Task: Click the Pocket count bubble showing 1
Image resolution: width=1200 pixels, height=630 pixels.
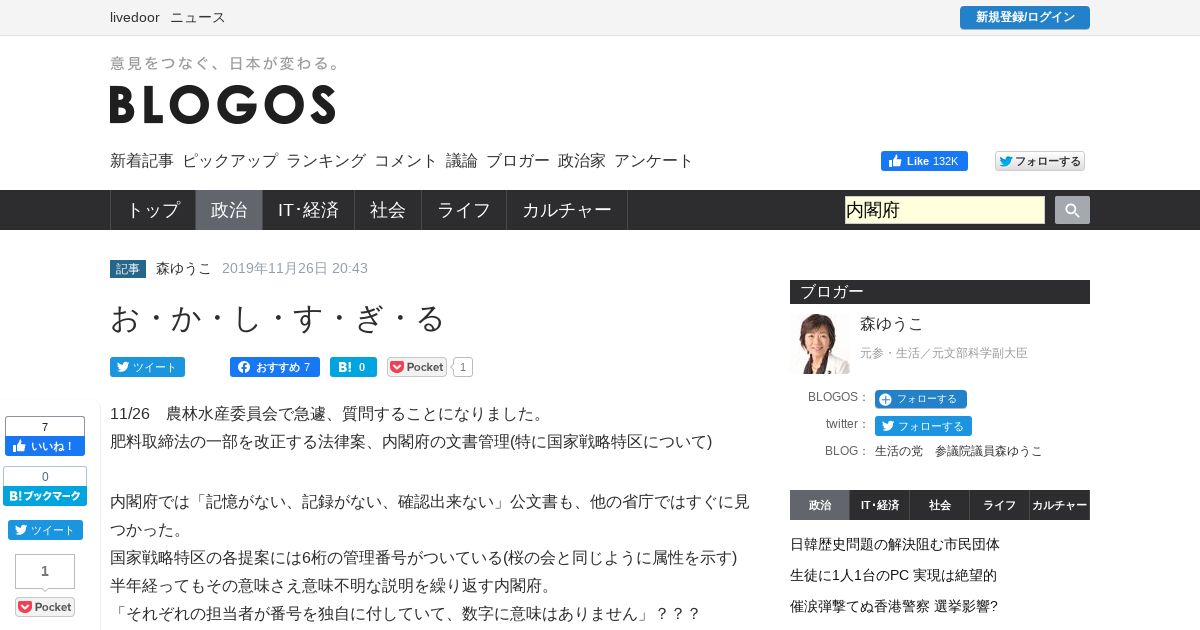Action: 462,367
